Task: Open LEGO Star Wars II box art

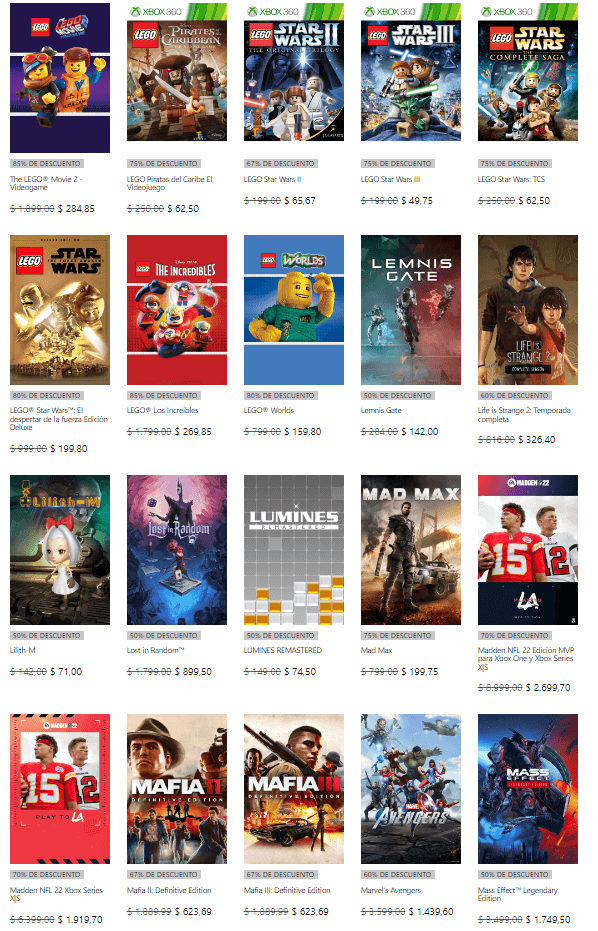Action: click(x=293, y=72)
